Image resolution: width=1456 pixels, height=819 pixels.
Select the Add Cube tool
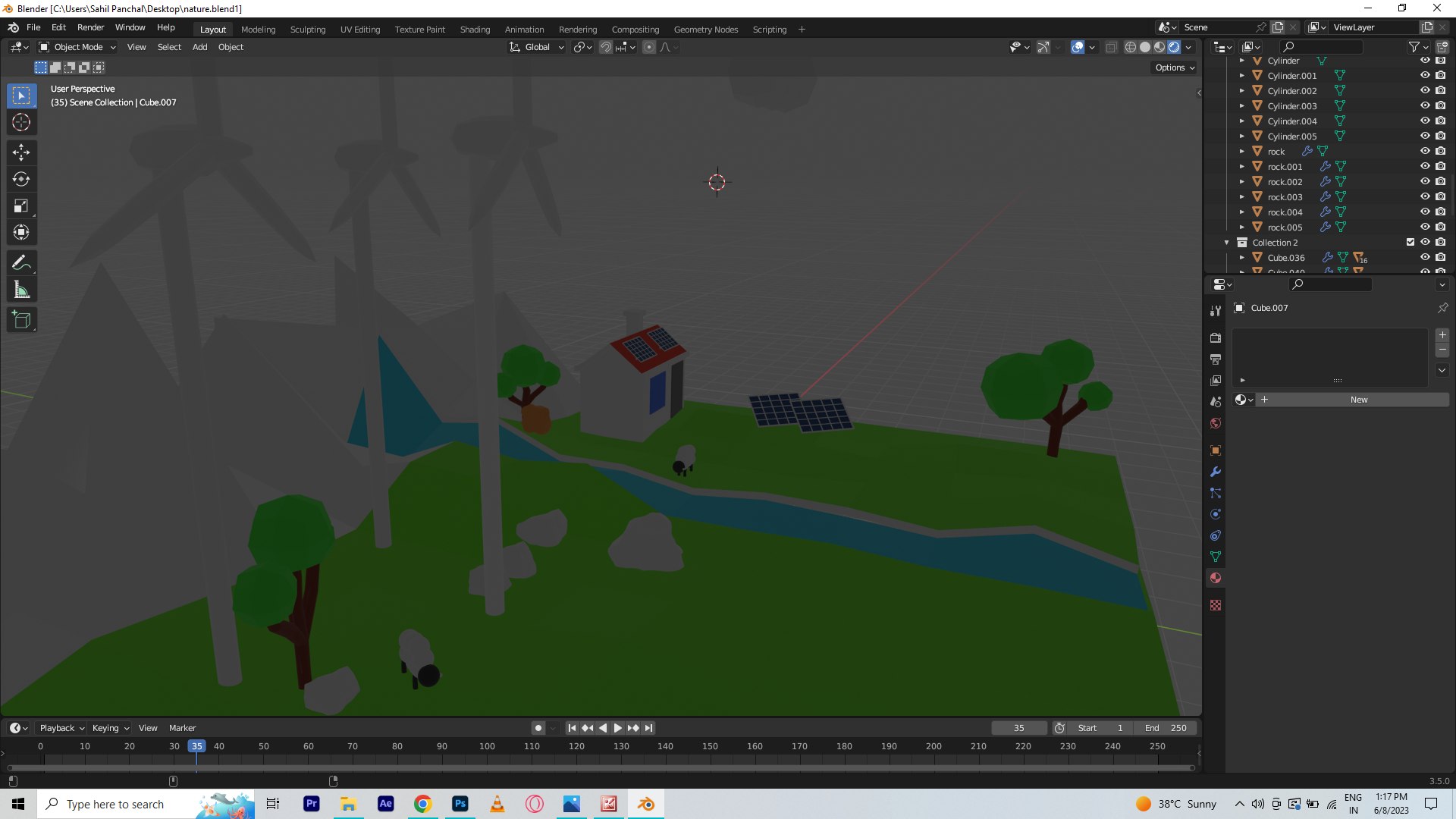(x=21, y=320)
